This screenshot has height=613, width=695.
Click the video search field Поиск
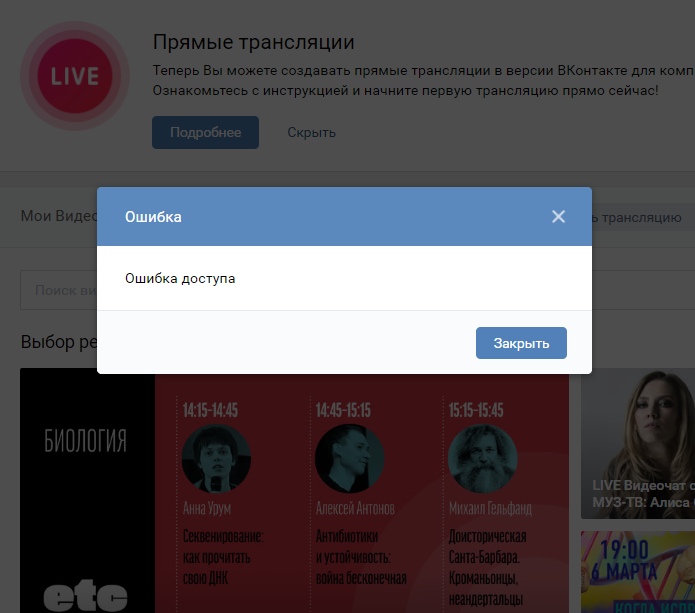click(59, 290)
